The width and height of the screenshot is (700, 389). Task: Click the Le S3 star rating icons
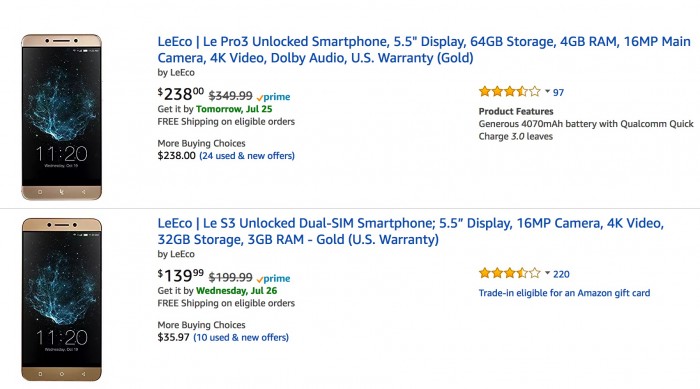point(509,273)
